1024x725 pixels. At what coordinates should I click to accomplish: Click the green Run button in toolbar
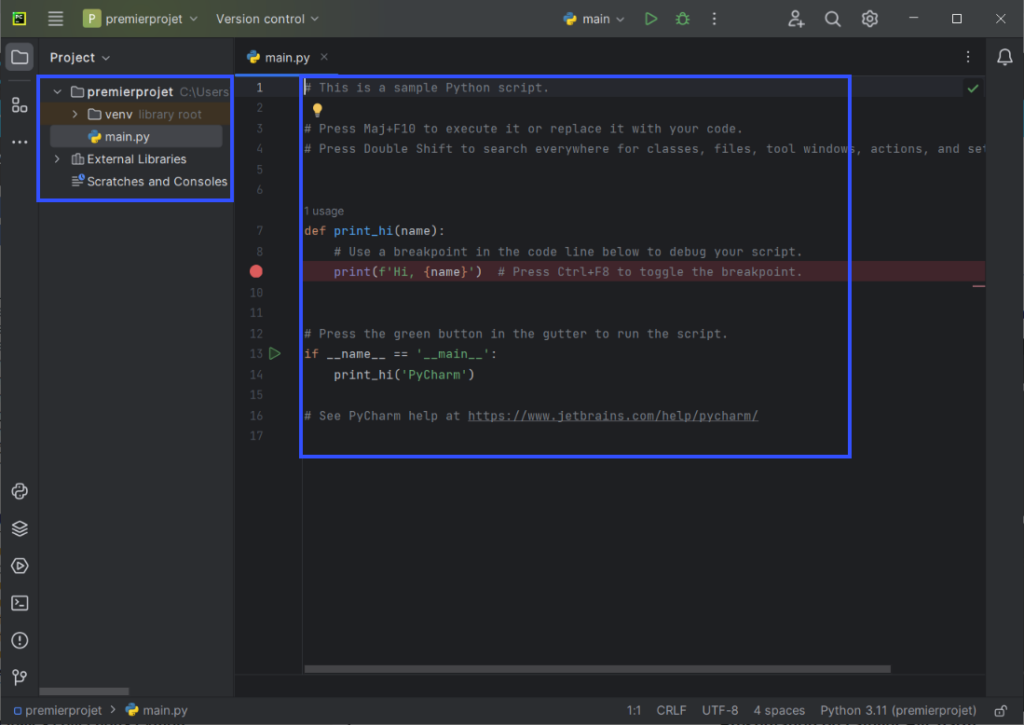coord(651,19)
